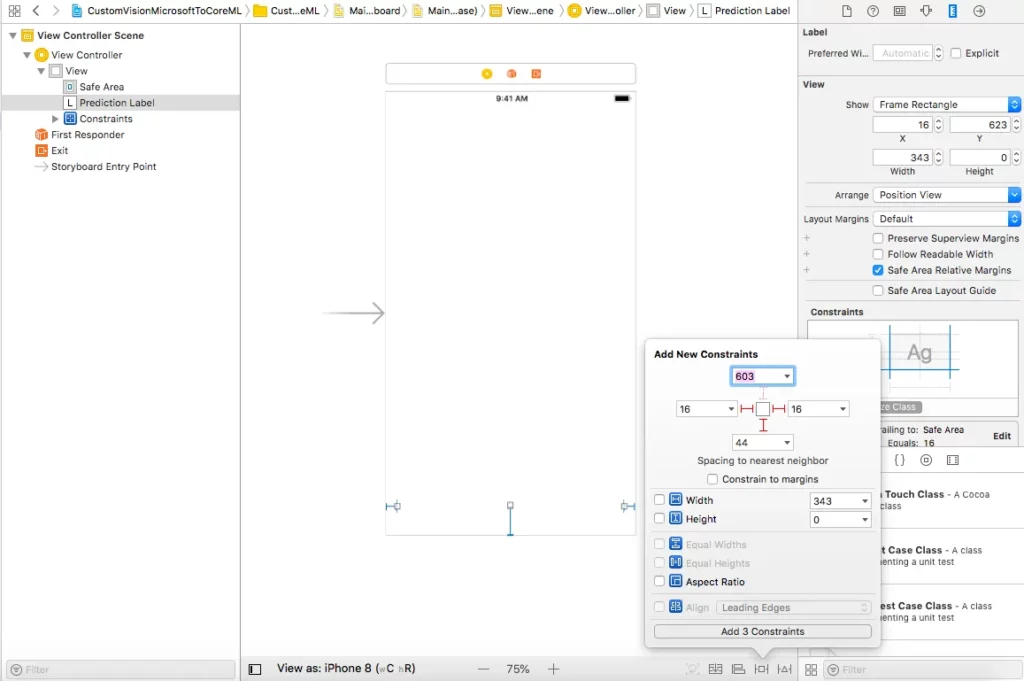This screenshot has height=681, width=1024.
Task: Open the Quick Help inspector
Action: coord(872,11)
